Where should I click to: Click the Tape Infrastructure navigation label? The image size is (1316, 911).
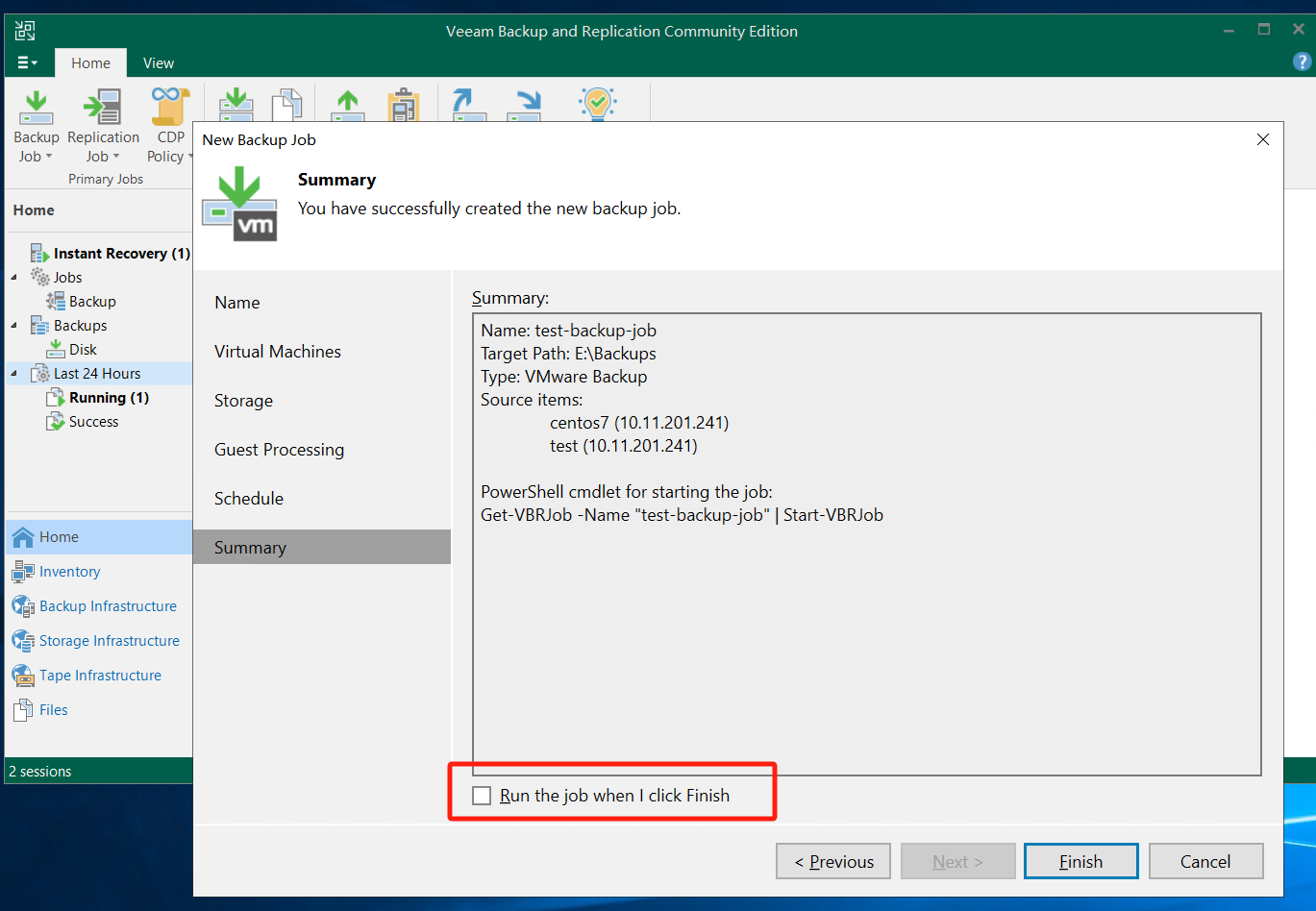point(101,676)
